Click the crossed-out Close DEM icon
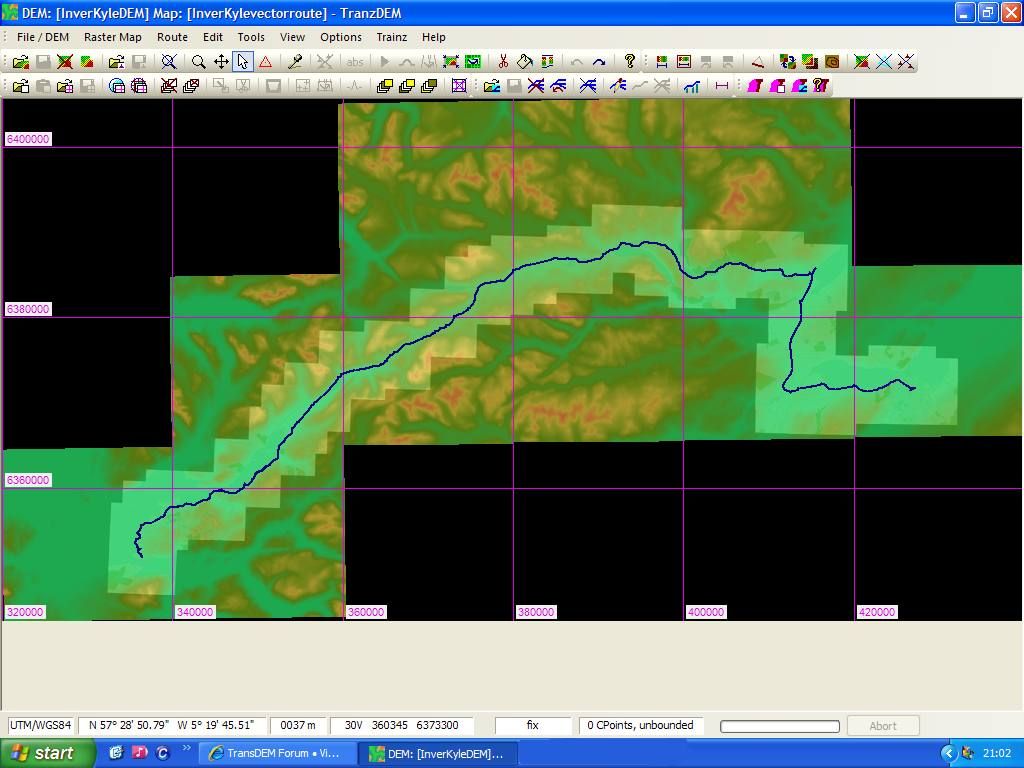The width and height of the screenshot is (1024, 768). tap(65, 62)
